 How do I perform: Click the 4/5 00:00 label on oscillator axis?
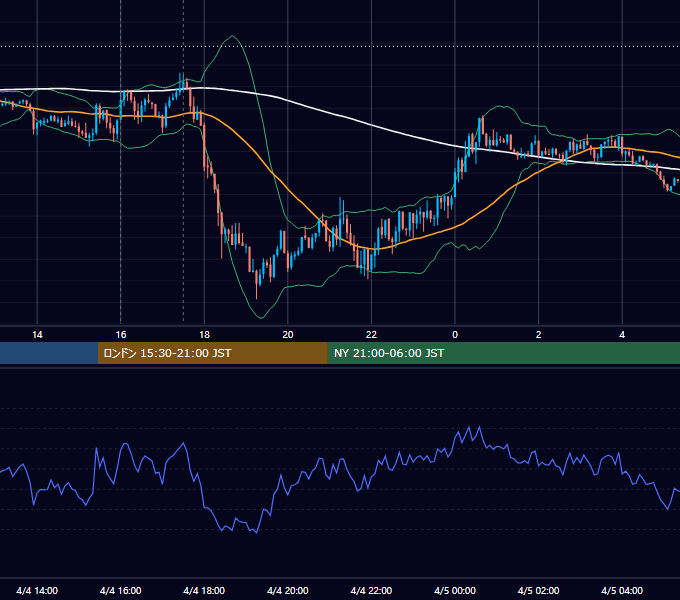455,590
